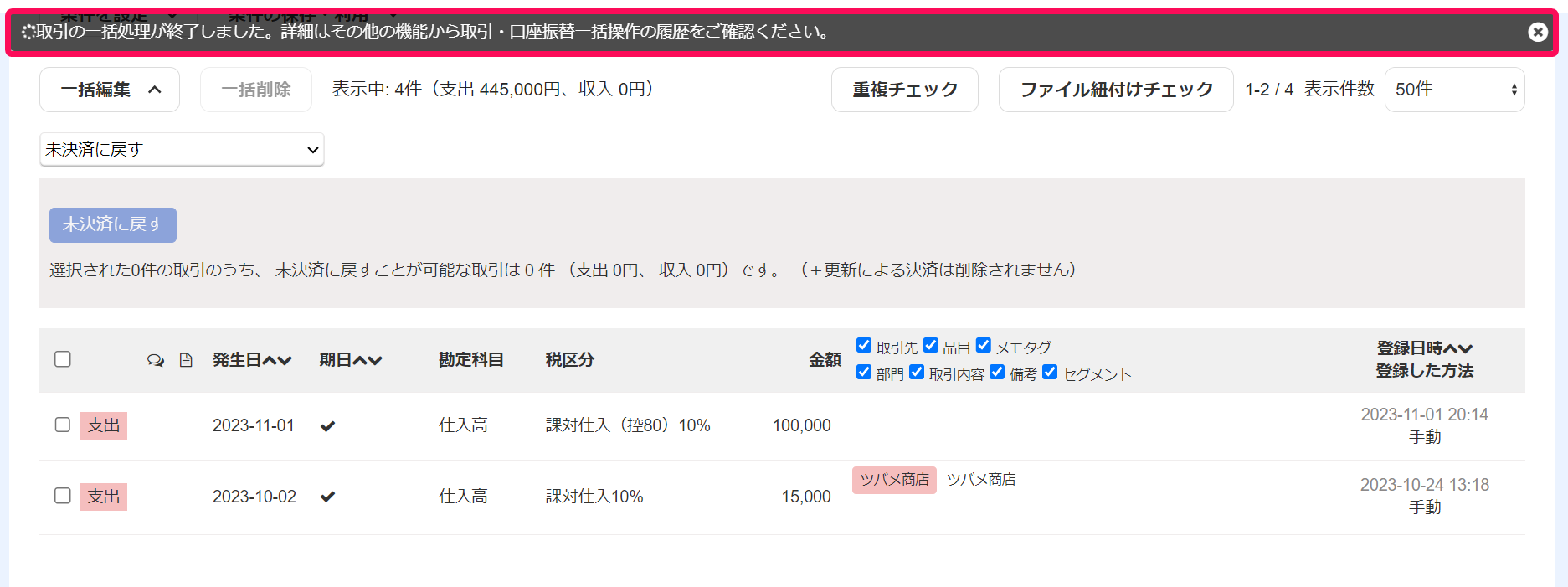Screen dimensions: 1568x587
Task: Click the 支出 tag in the 15,000 row
Action: (x=104, y=497)
